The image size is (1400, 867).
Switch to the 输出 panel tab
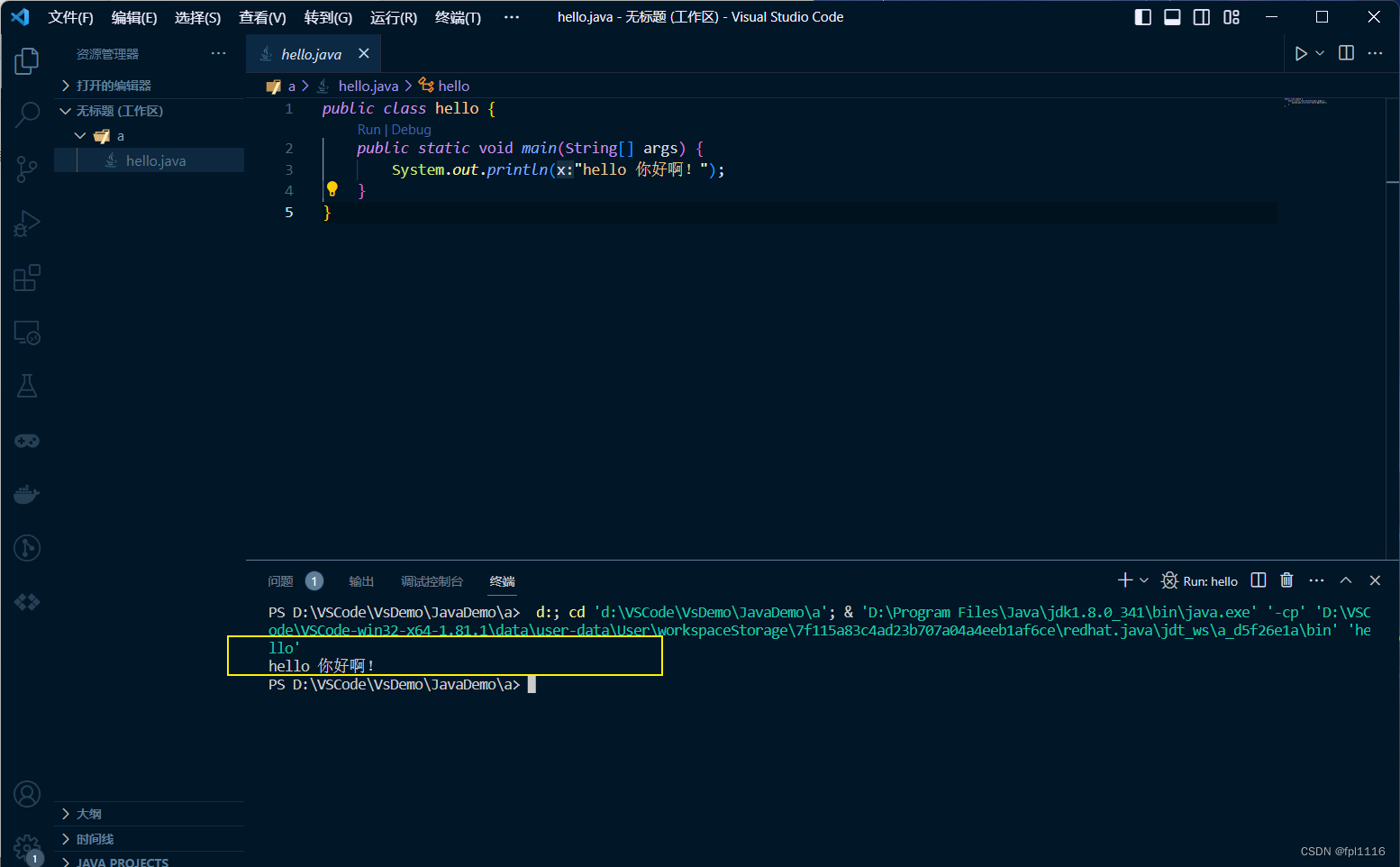tap(361, 581)
